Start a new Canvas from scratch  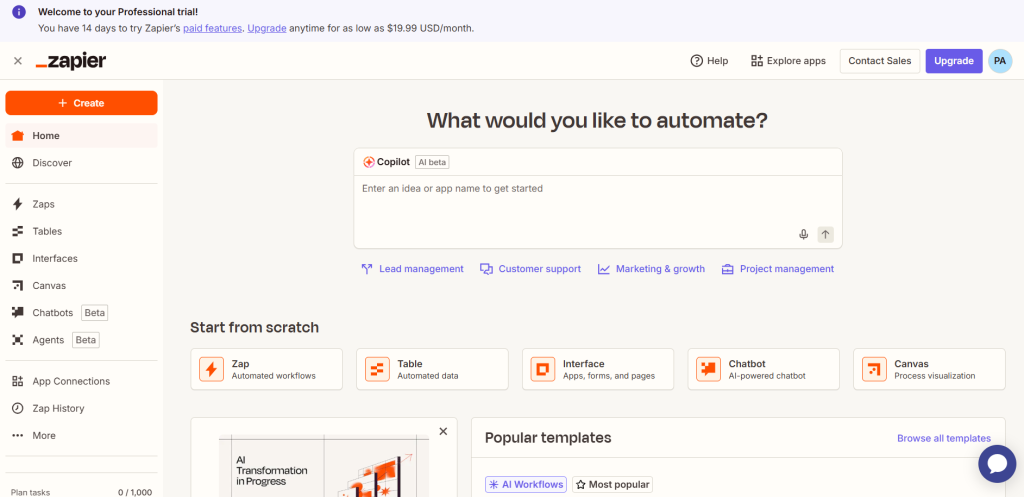pyautogui.click(x=929, y=369)
